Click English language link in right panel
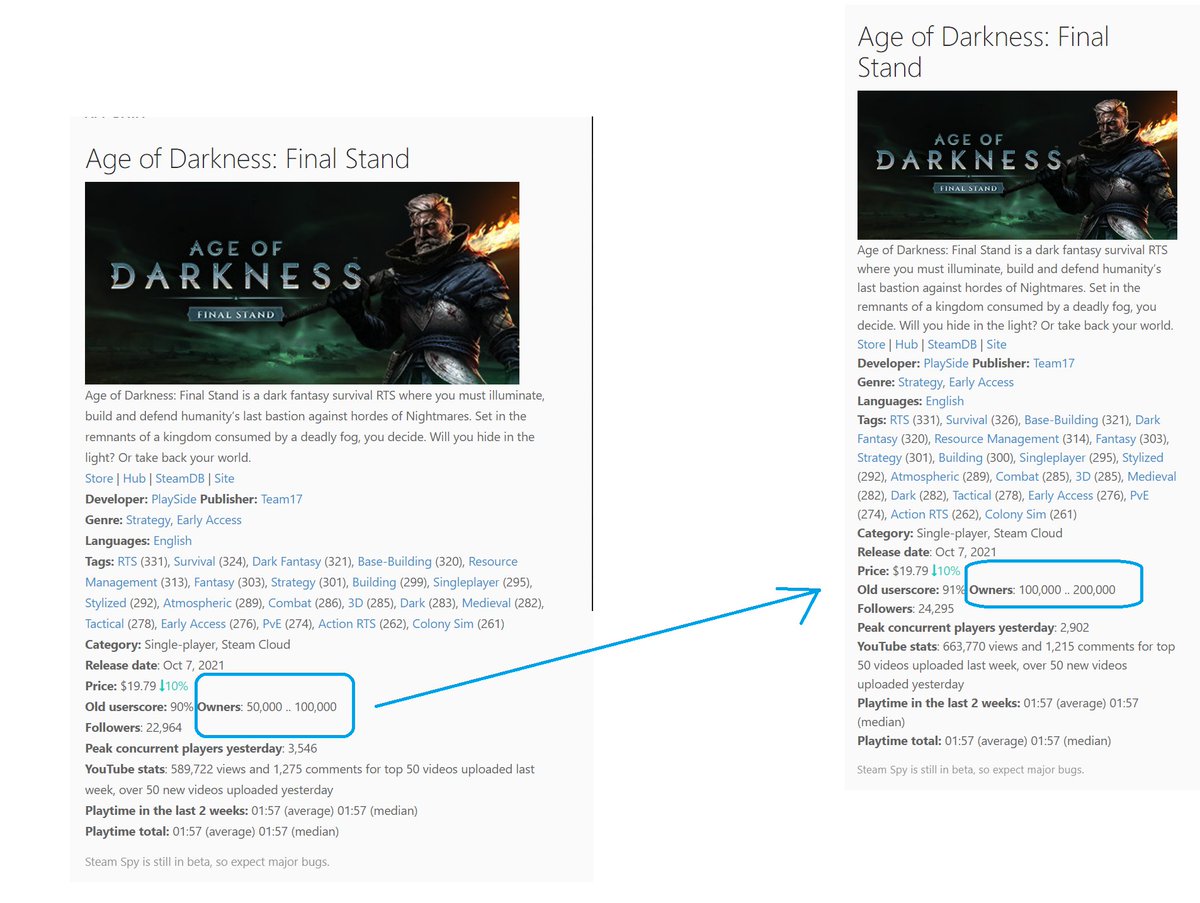Viewport: 1200px width, 903px height. point(944,401)
